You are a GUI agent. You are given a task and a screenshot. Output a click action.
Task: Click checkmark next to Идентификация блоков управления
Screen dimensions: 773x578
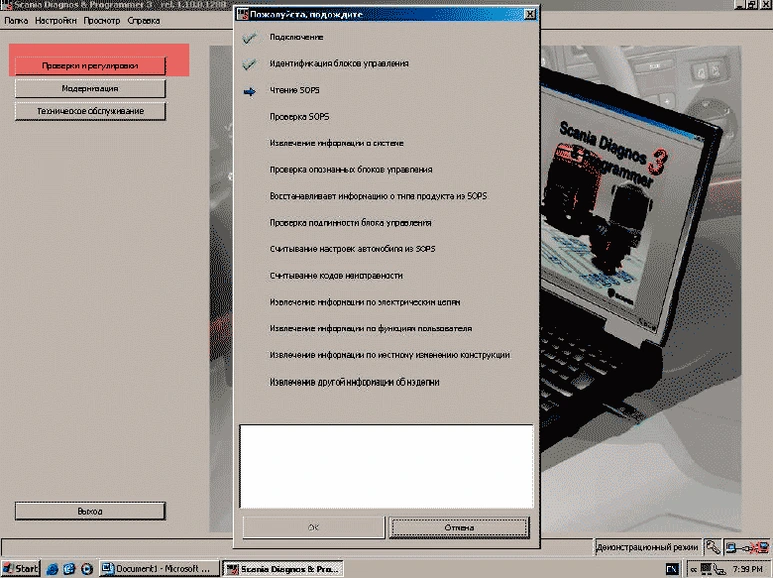[x=249, y=63]
